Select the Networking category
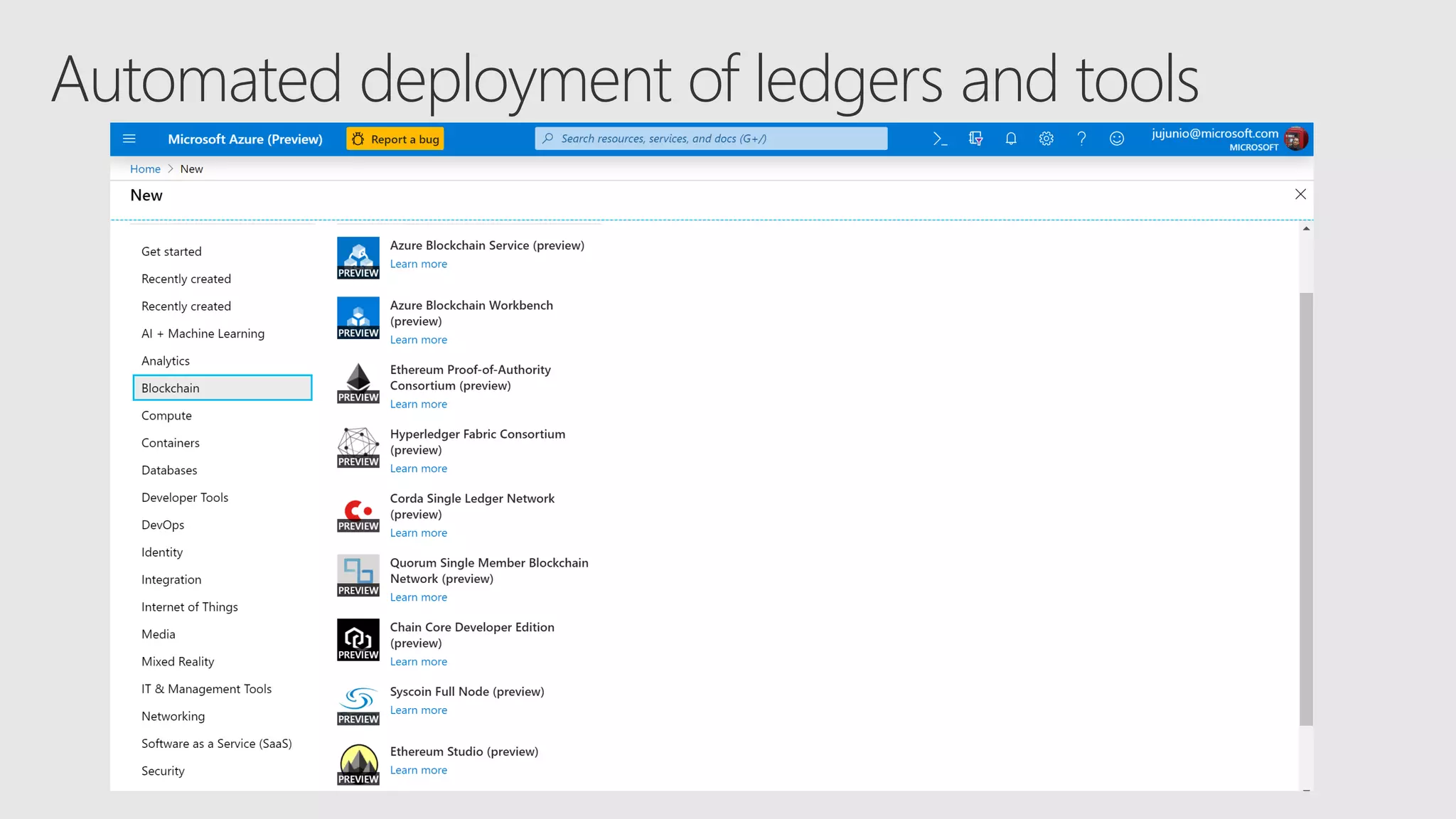1456x819 pixels. (173, 717)
